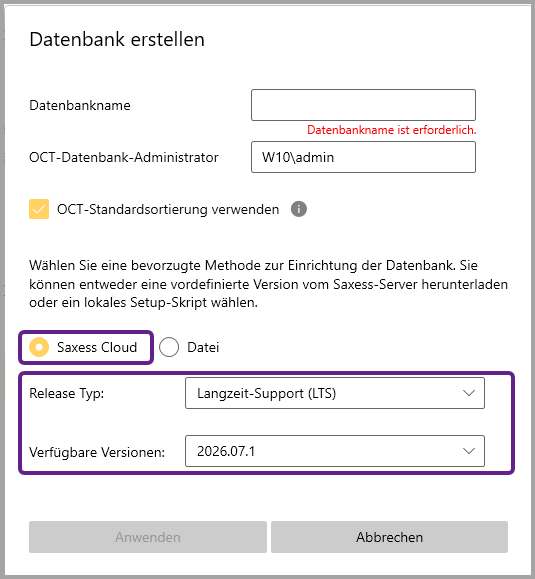
Task: Uncheck the OCT-Standardsortierung verwenden checkbox
Action: point(39,209)
